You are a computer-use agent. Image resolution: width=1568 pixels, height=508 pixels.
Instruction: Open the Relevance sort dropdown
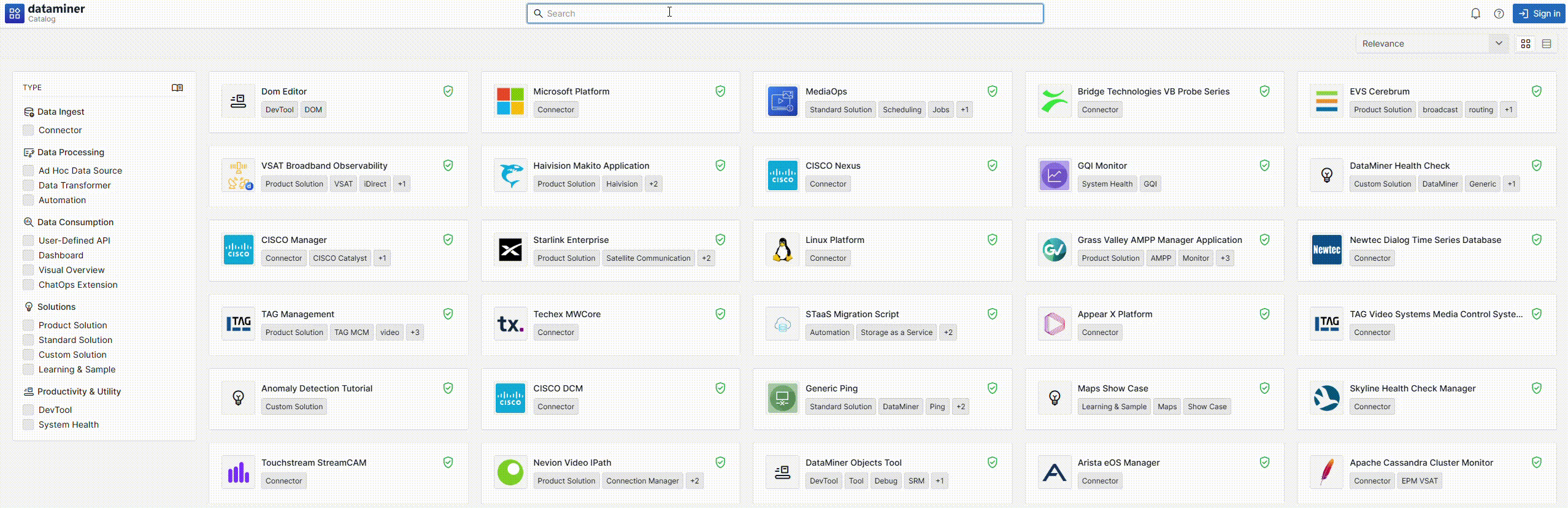[x=1431, y=44]
